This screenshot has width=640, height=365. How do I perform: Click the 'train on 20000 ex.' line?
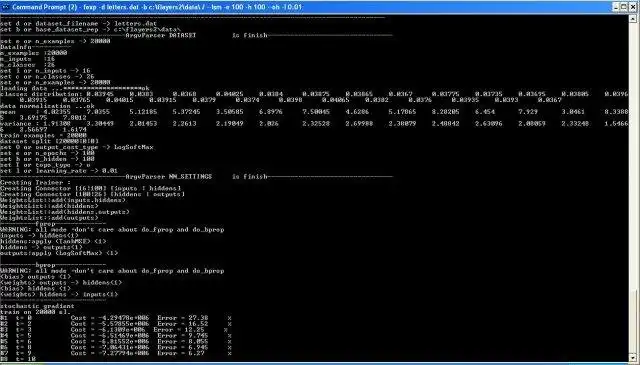(35, 312)
